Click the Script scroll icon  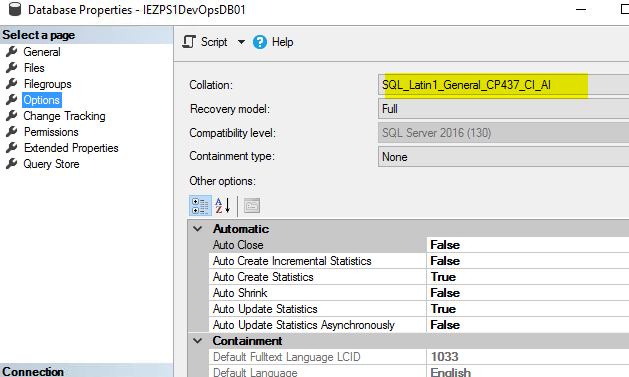pos(189,42)
